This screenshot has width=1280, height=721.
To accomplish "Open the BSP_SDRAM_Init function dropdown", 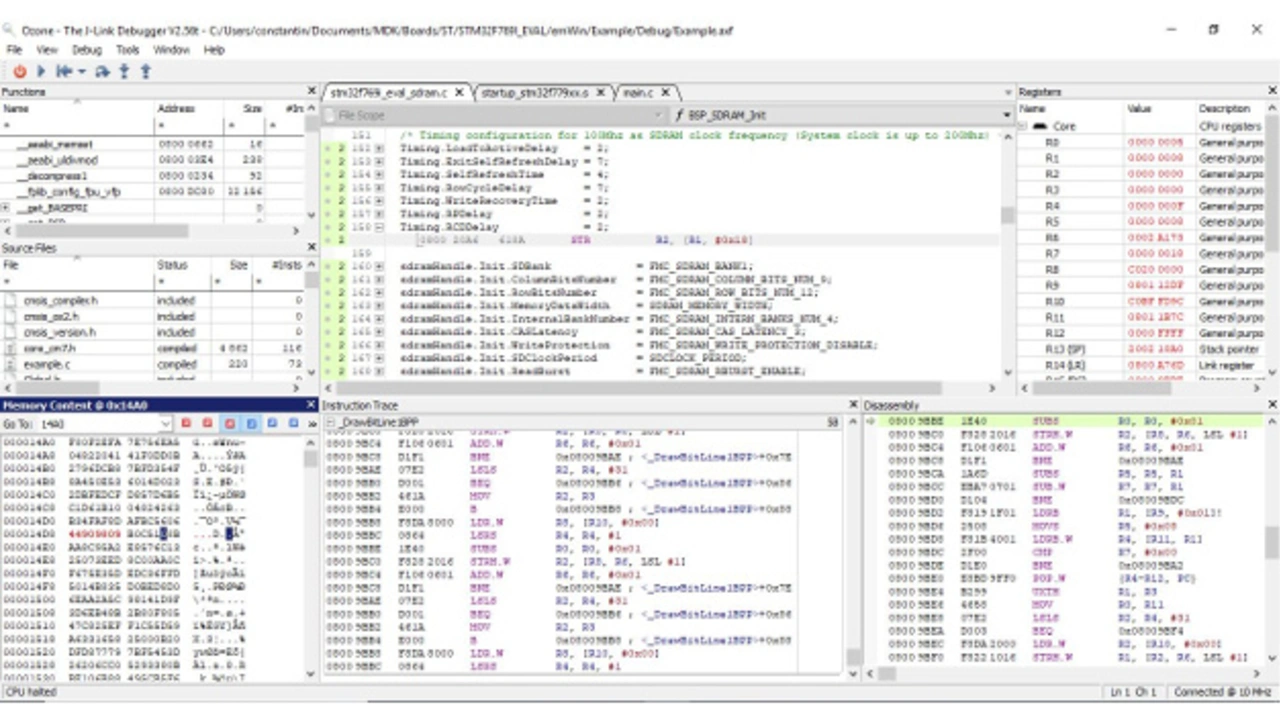I will (1007, 115).
